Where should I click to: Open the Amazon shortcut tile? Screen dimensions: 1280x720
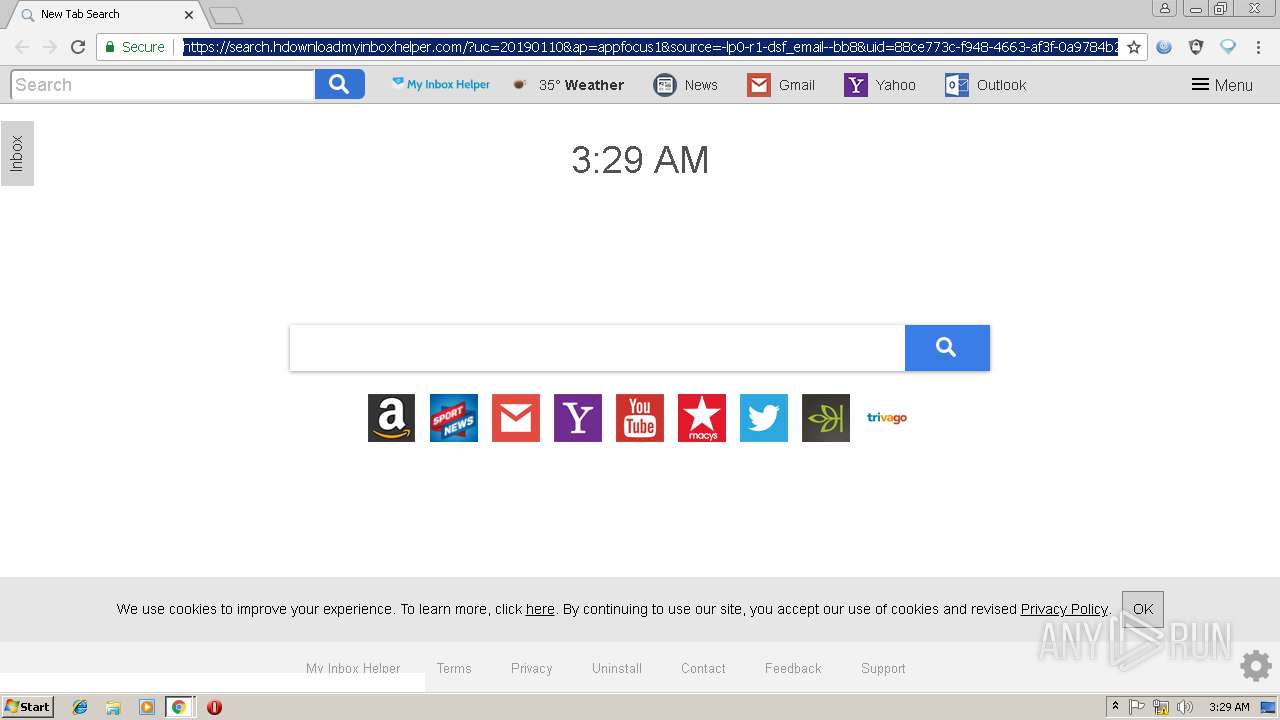(391, 418)
